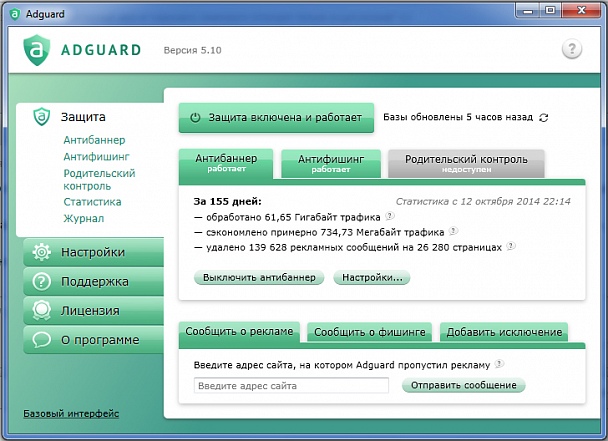Click the ADGUARD wordmark in header
608x441 pixels.
tap(101, 50)
